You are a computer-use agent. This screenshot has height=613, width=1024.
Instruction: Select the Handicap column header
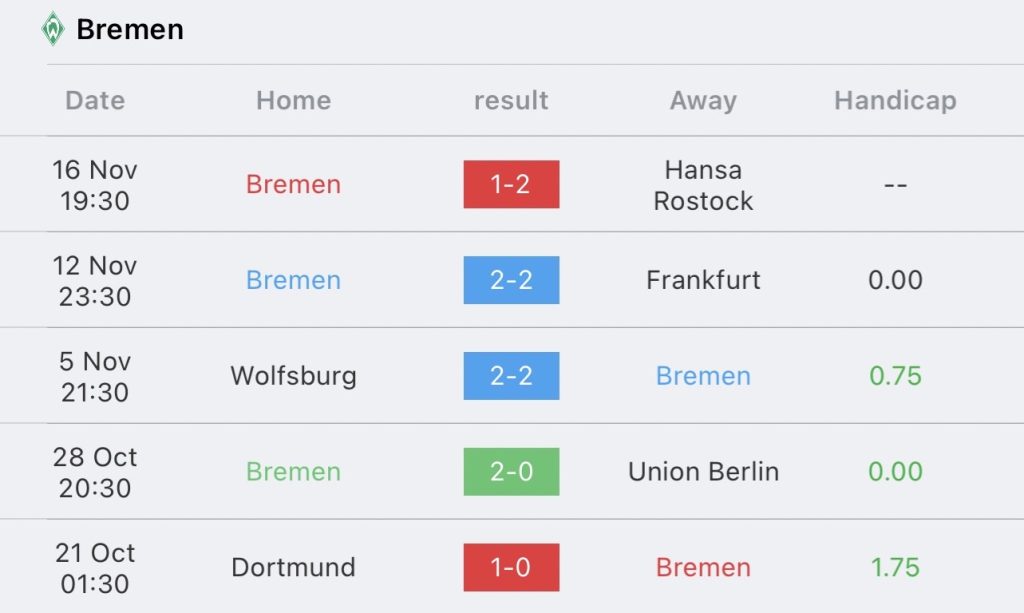(895, 101)
